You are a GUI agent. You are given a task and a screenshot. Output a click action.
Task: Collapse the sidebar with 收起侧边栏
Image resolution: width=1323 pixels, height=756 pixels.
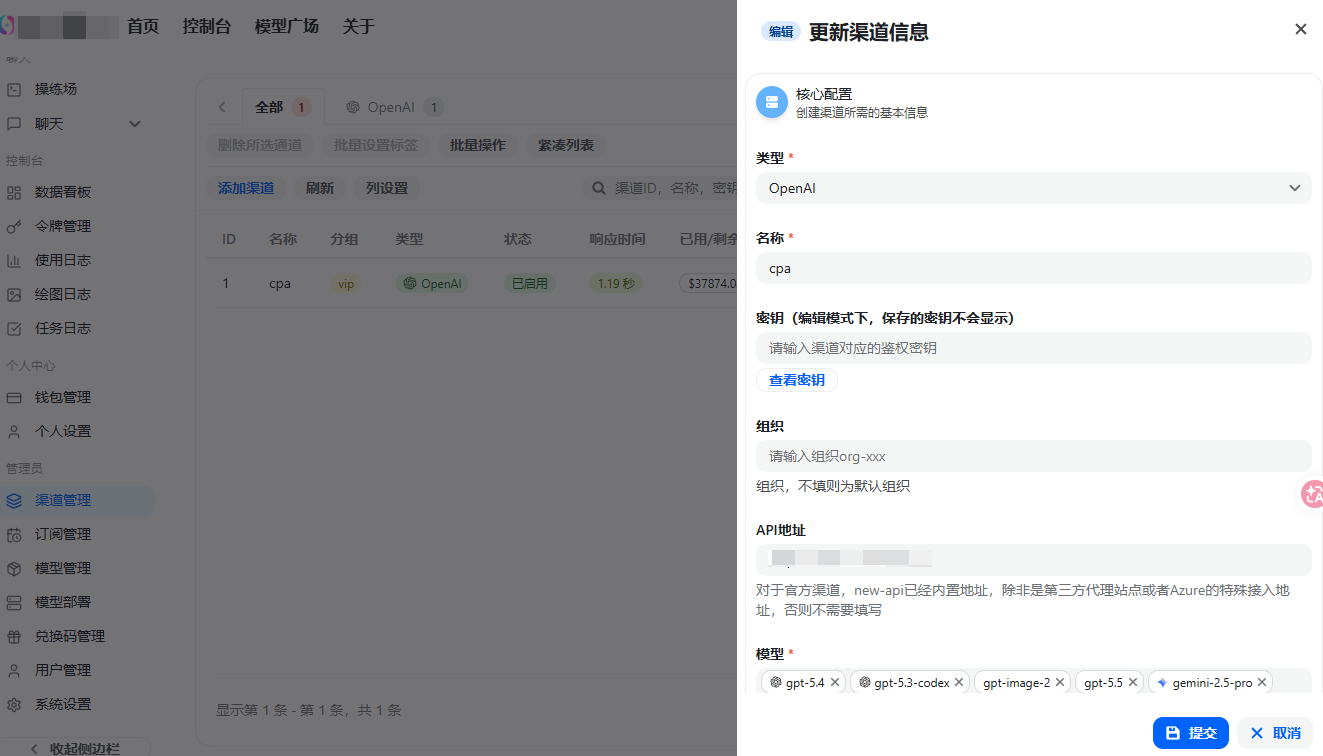coord(75,748)
